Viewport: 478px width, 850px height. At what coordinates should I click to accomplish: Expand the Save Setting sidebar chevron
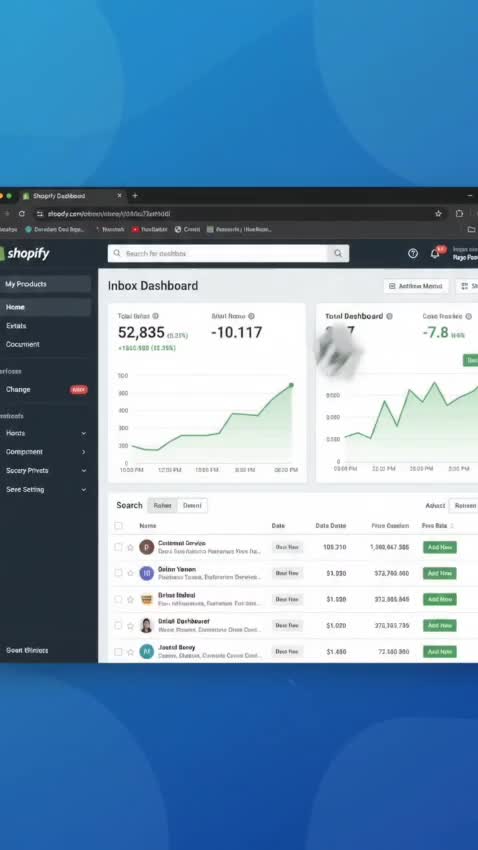83,490
